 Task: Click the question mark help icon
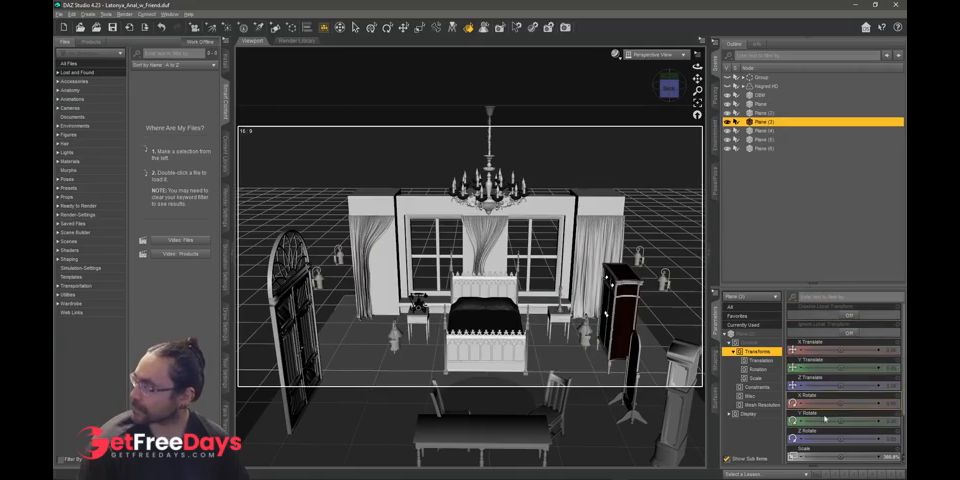898,28
